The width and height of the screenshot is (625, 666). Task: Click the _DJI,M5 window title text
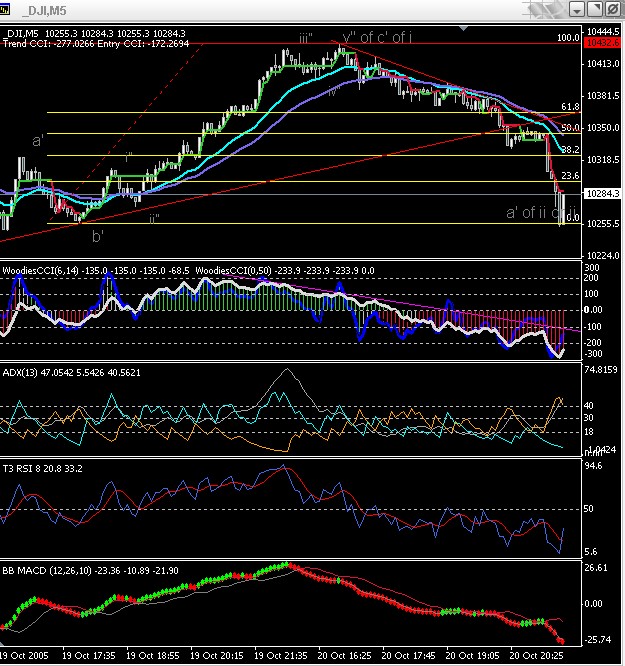44,11
